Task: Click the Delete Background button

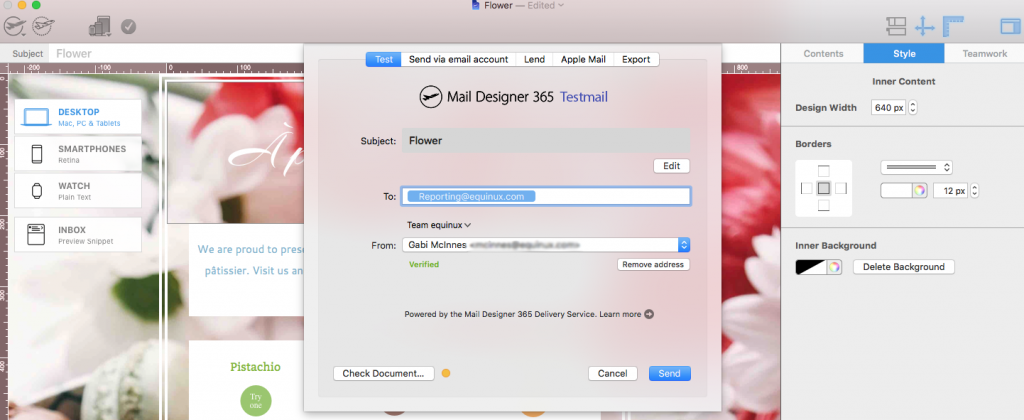Action: coord(904,267)
